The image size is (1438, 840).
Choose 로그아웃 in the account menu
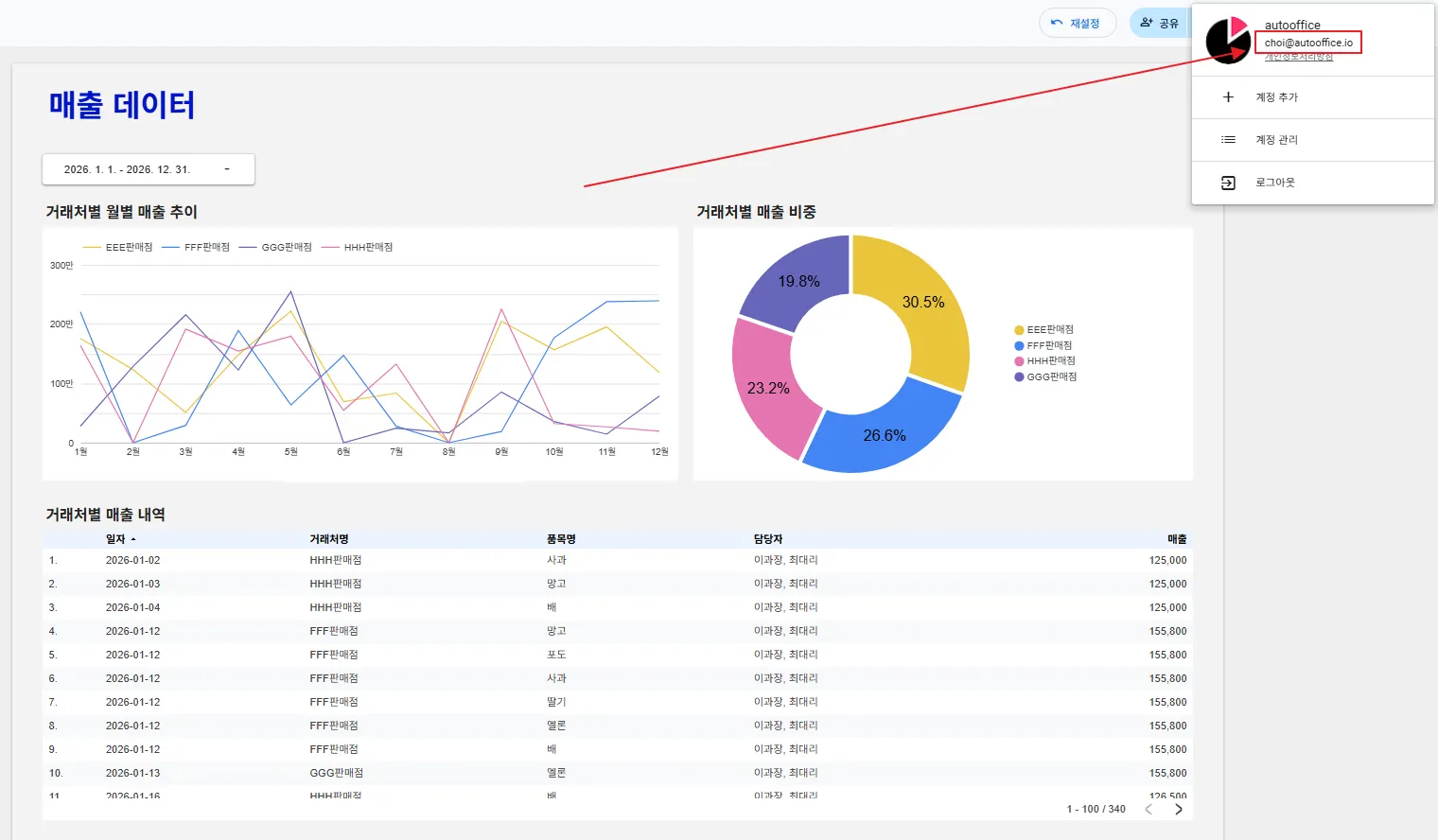(x=1313, y=183)
